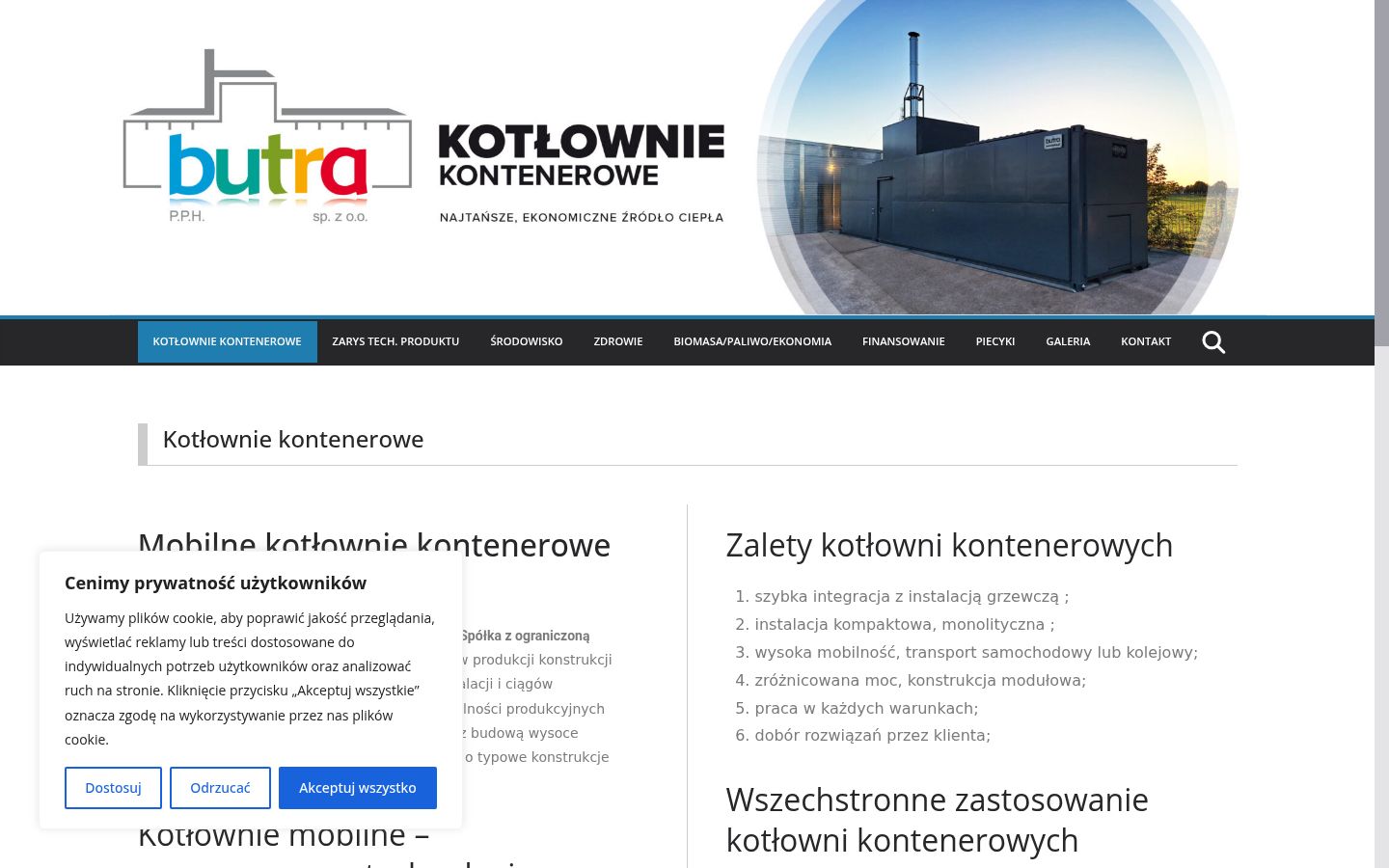Click 'praca w każdych warunkach' list item
Screen dimensions: 1389x868
[866, 709]
